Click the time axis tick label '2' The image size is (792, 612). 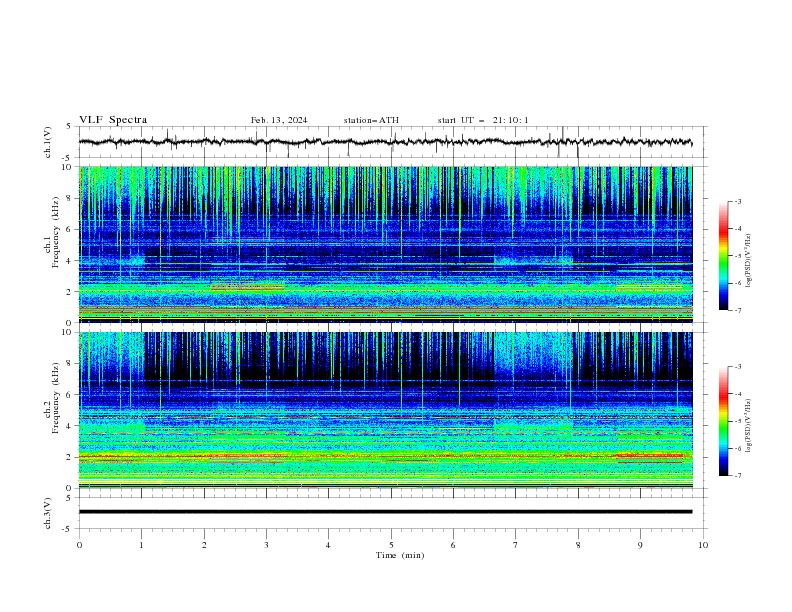(204, 545)
